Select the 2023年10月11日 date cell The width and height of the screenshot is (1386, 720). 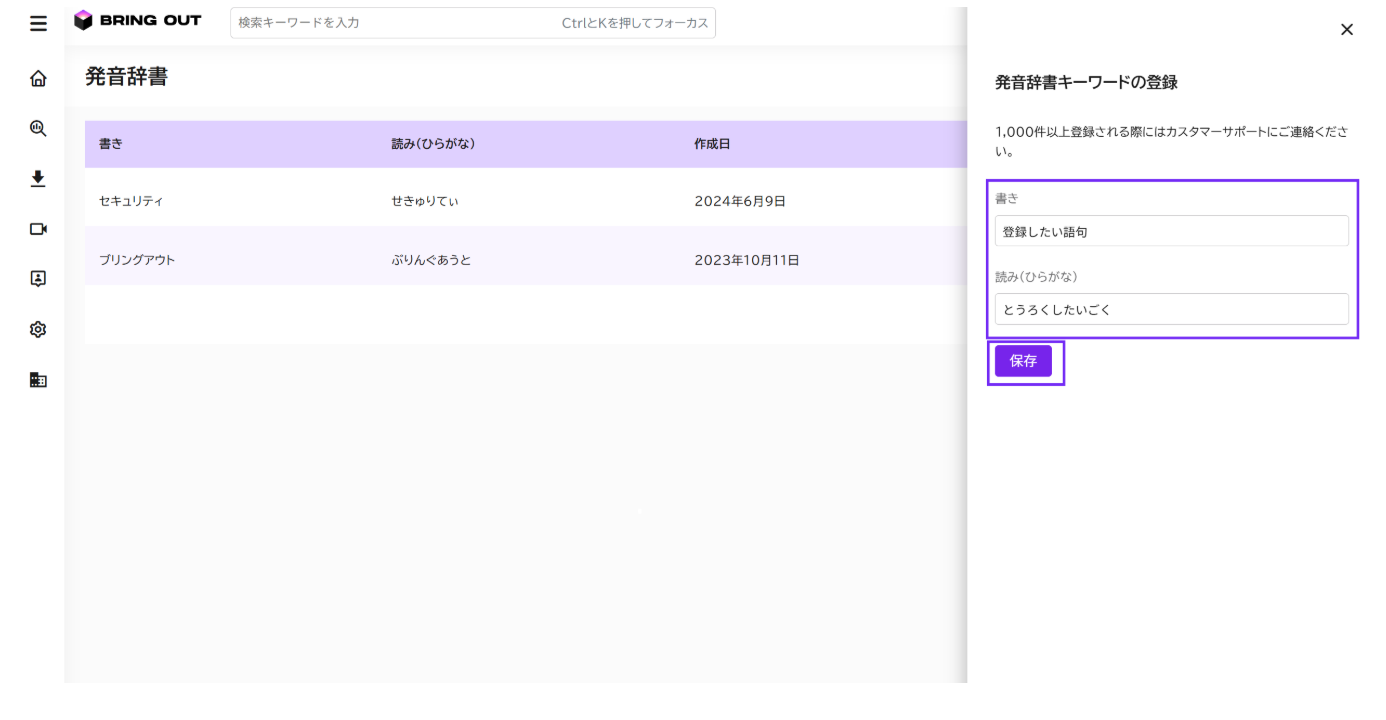[x=747, y=260]
